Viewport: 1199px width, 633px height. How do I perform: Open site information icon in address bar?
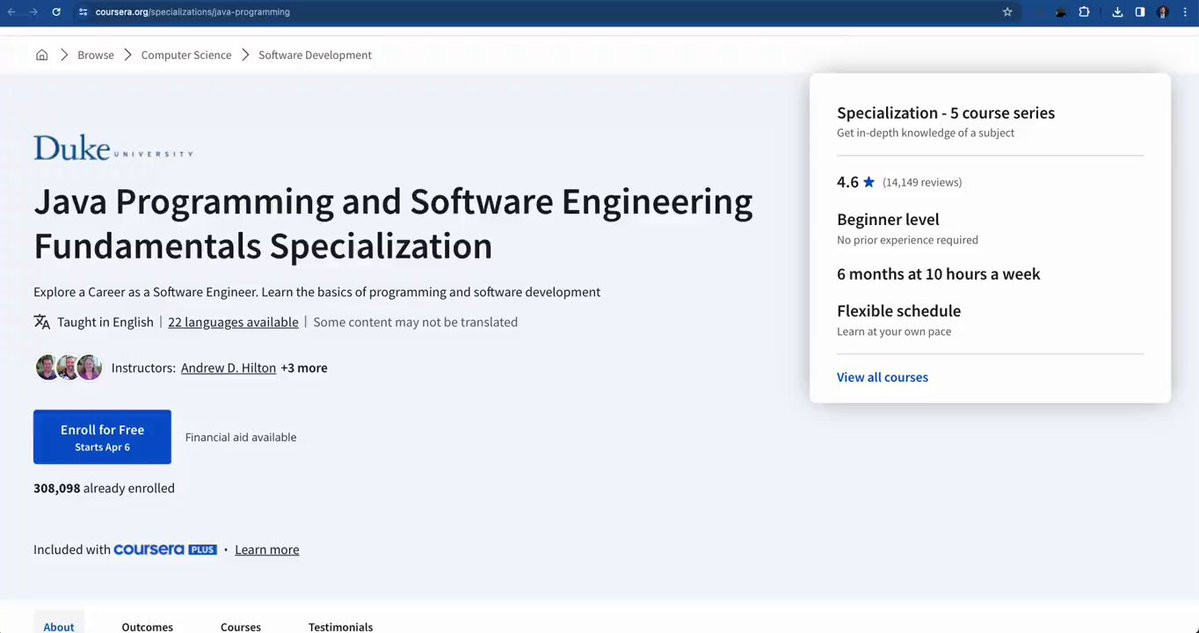click(83, 12)
